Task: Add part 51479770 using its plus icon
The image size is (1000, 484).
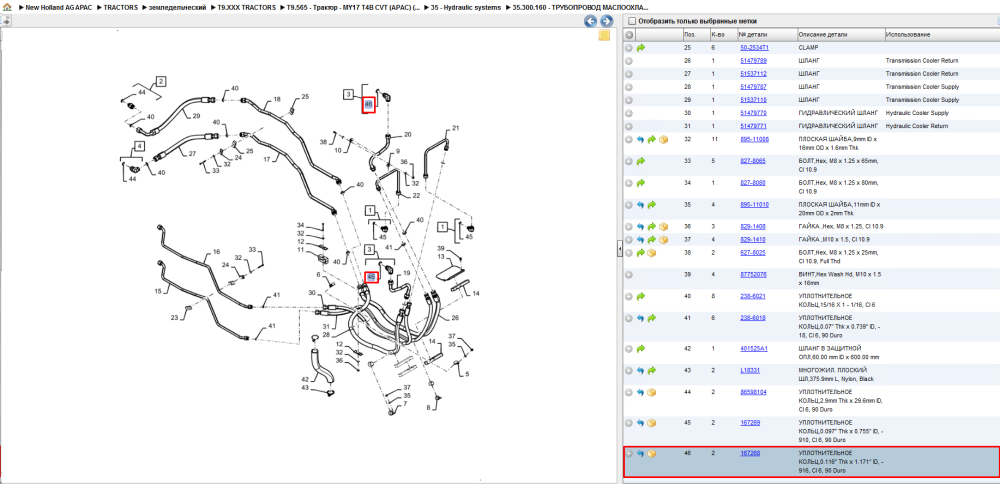Action: pyautogui.click(x=629, y=113)
